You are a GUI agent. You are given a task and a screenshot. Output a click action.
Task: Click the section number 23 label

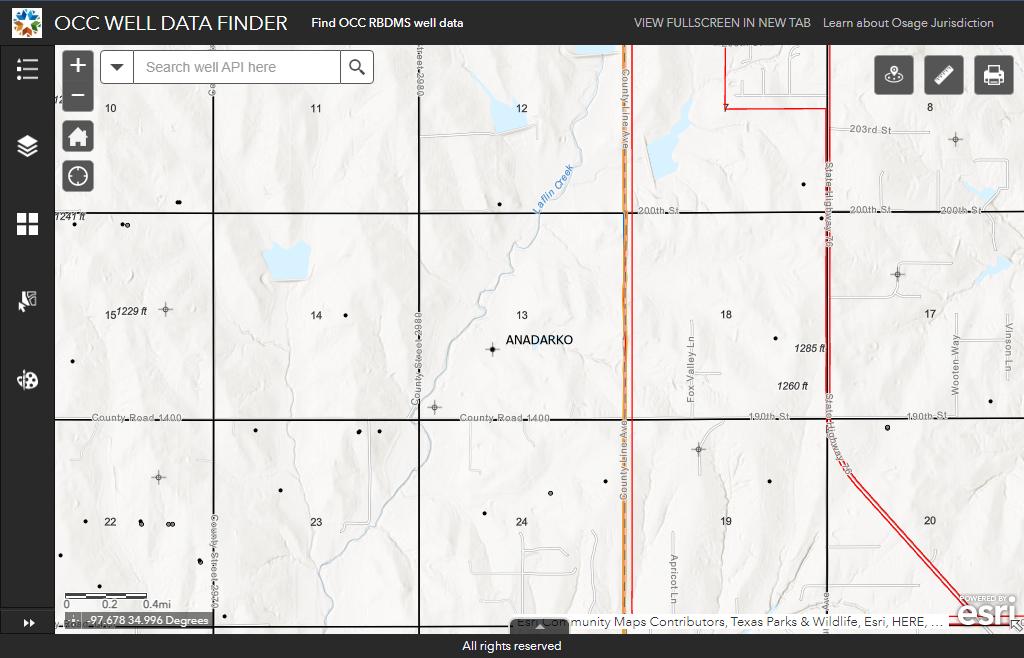[316, 522]
